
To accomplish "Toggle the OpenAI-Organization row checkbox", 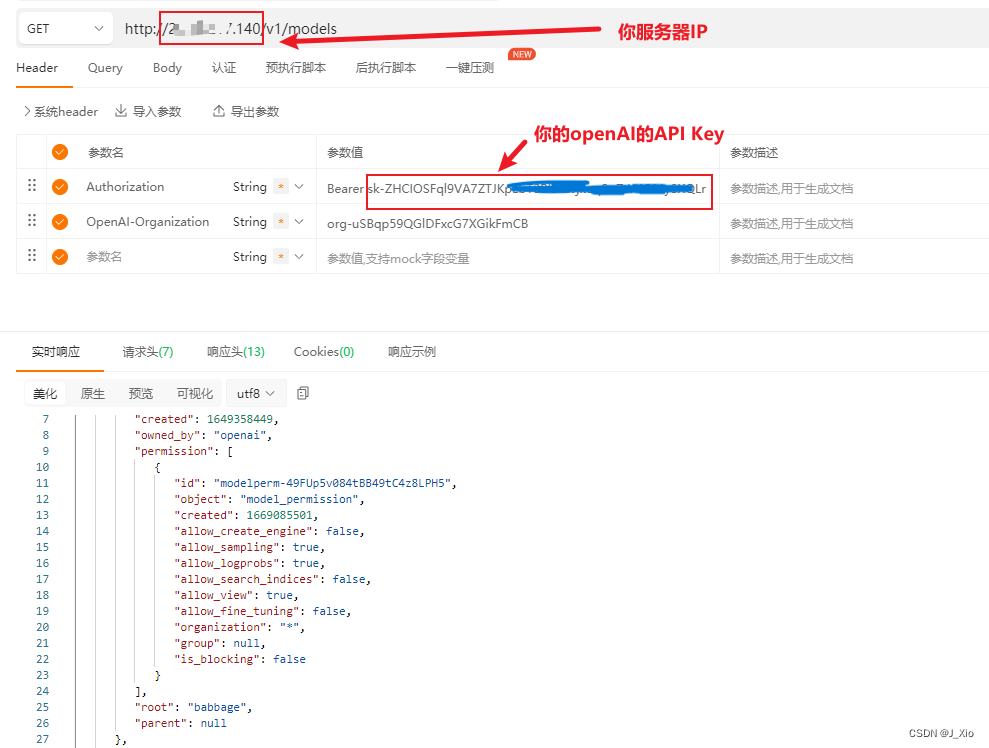I will tap(60, 222).
